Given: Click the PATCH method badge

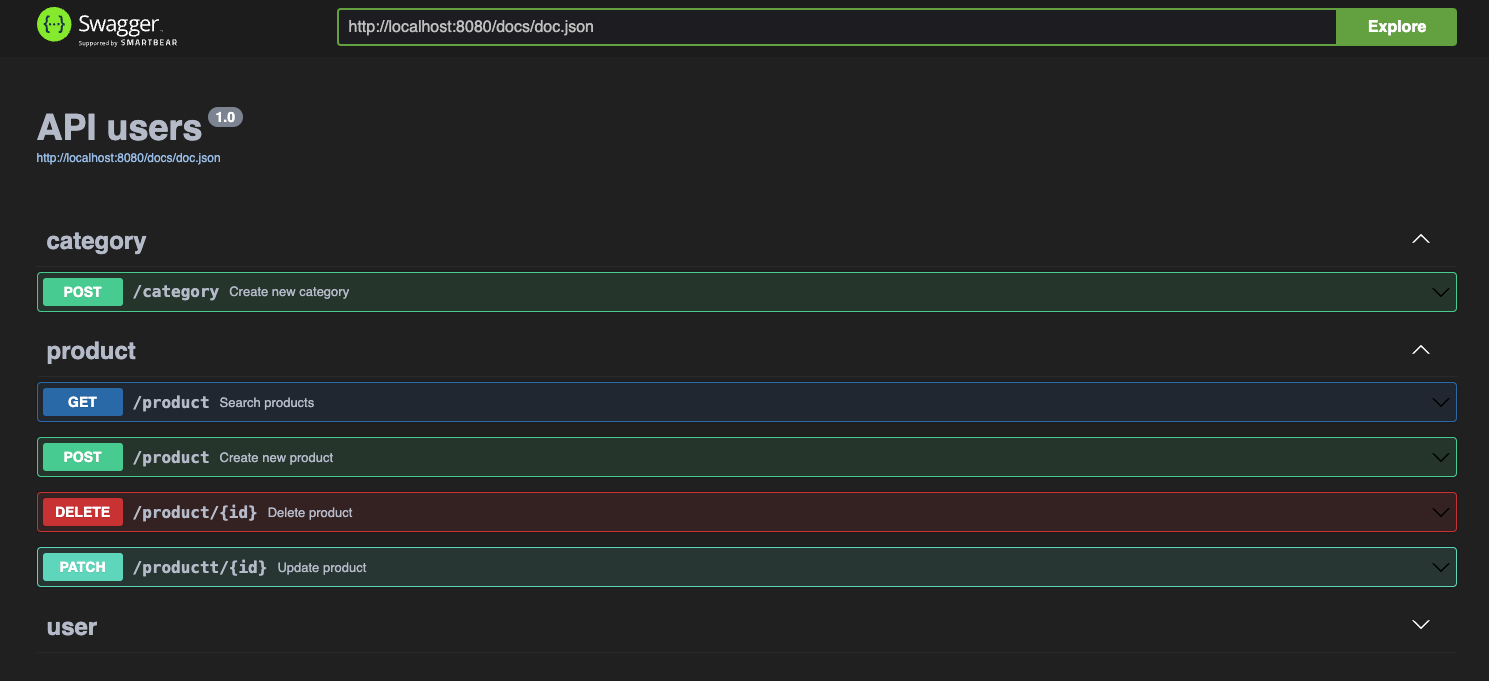Looking at the screenshot, I should tap(83, 567).
